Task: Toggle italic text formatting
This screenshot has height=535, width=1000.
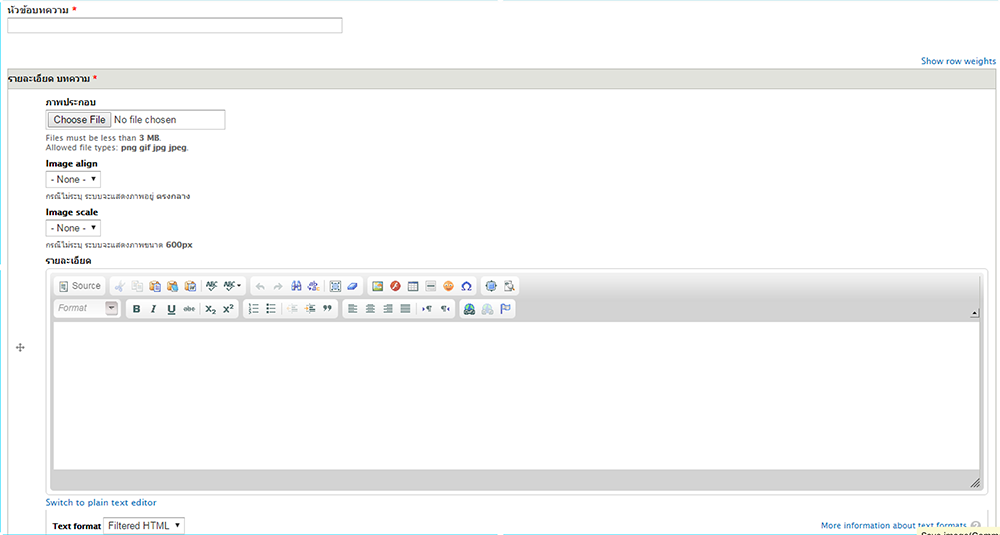Action: [x=153, y=309]
